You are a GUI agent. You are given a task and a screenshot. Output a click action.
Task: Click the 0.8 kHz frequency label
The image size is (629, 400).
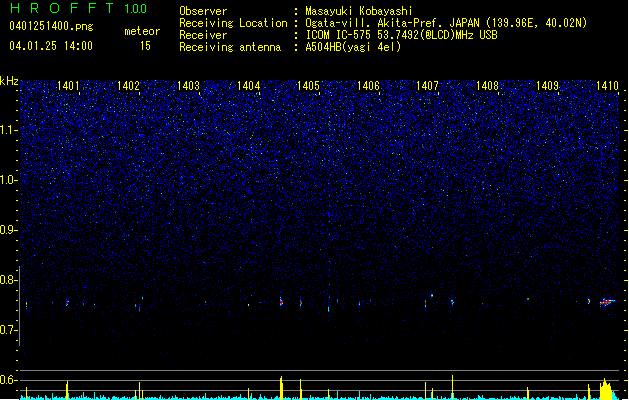pos(9,280)
